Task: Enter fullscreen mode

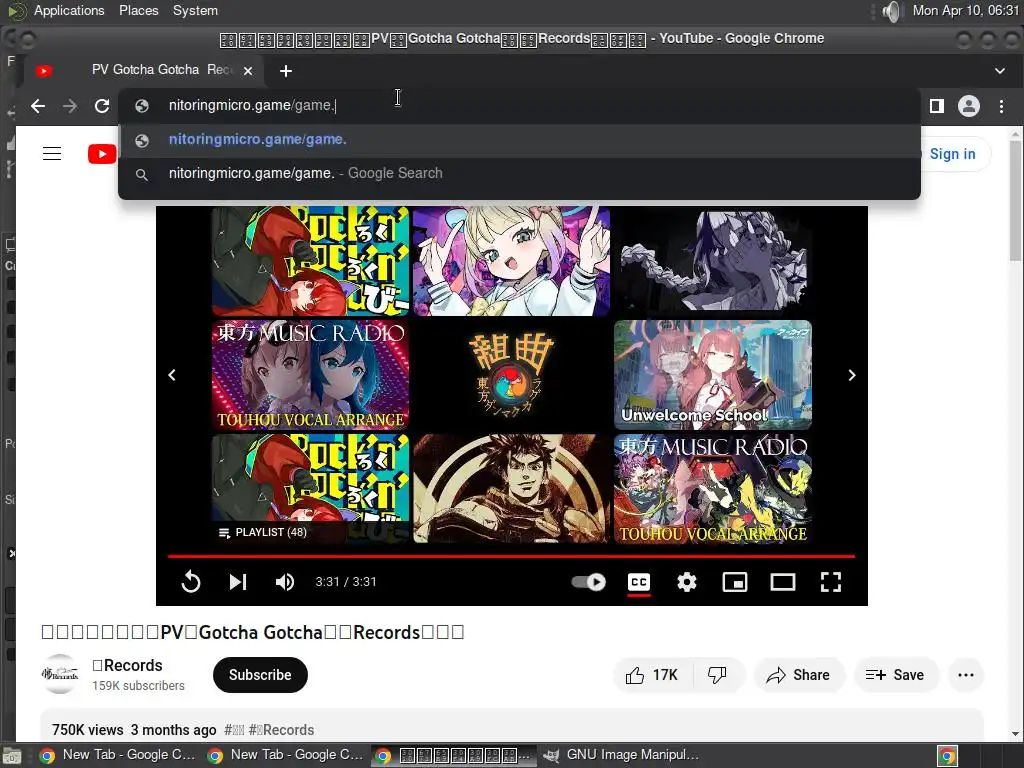Action: pyautogui.click(x=831, y=581)
